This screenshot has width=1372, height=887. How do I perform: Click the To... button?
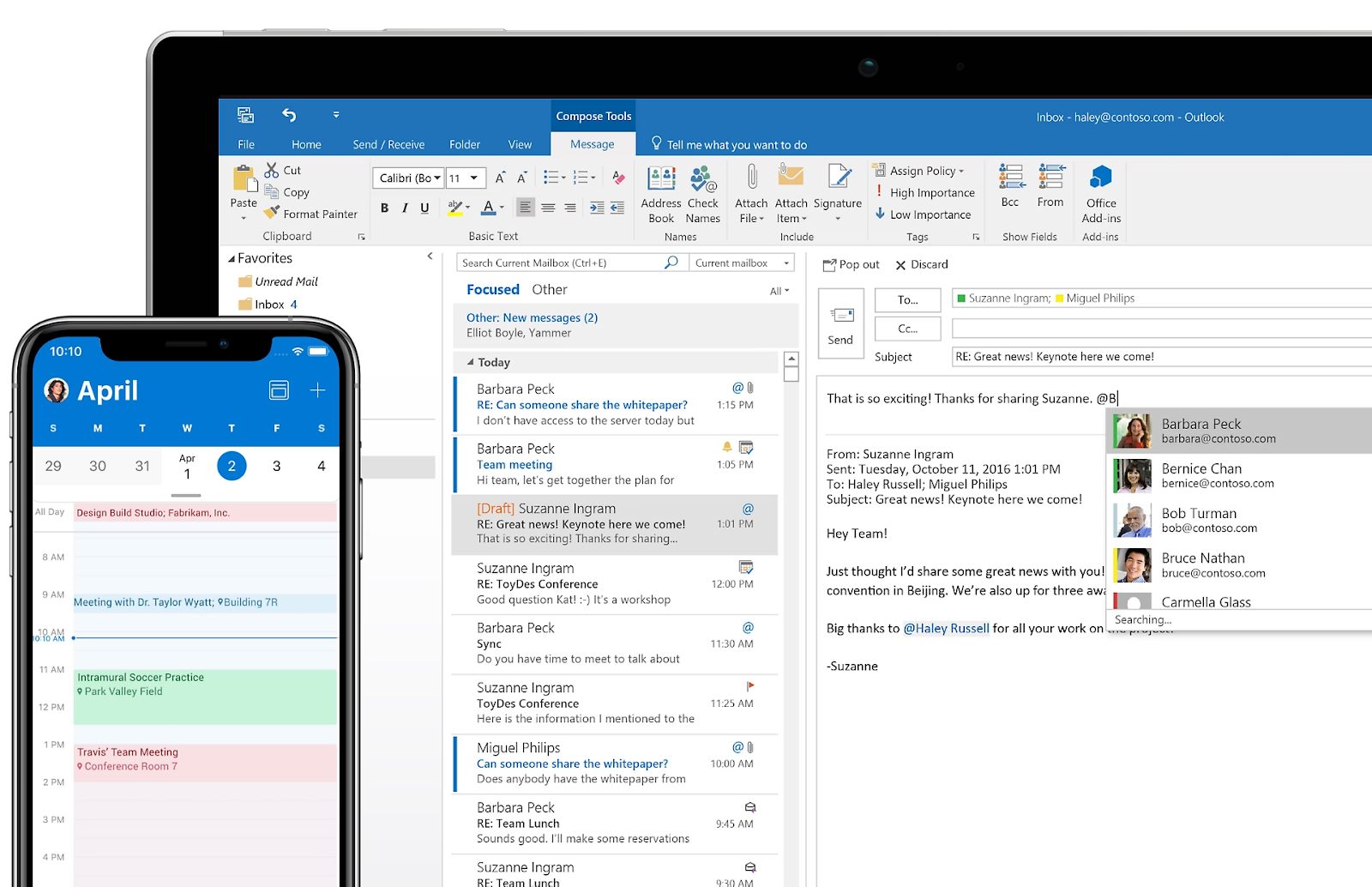908,299
